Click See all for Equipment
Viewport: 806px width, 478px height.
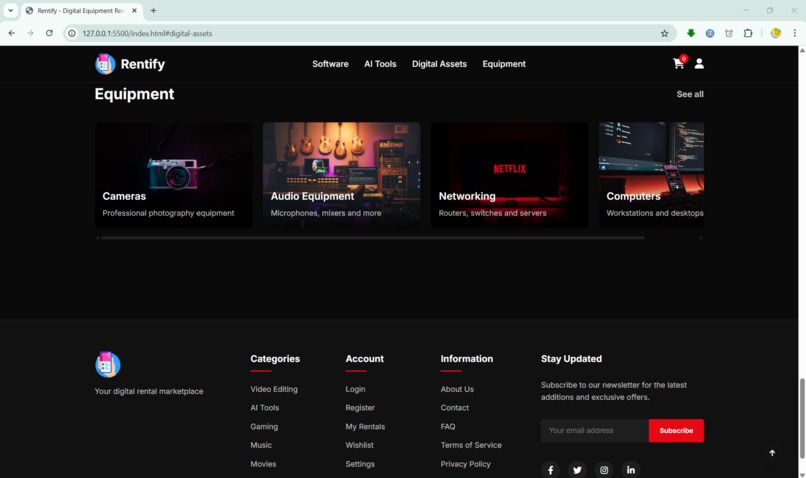click(690, 94)
